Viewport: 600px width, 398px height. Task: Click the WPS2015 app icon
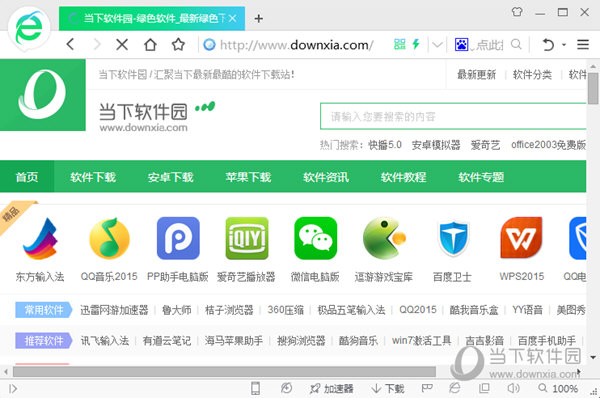pos(521,238)
